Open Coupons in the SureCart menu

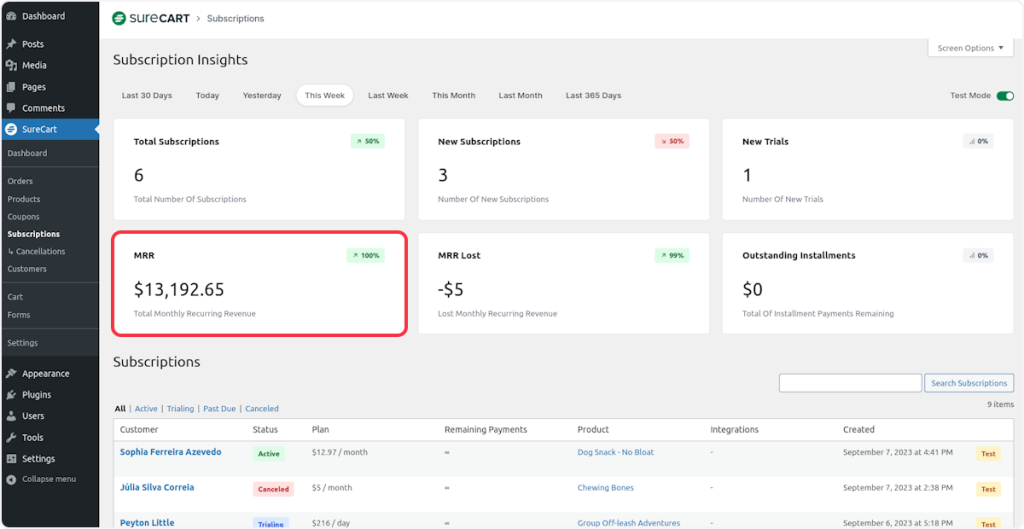click(24, 217)
